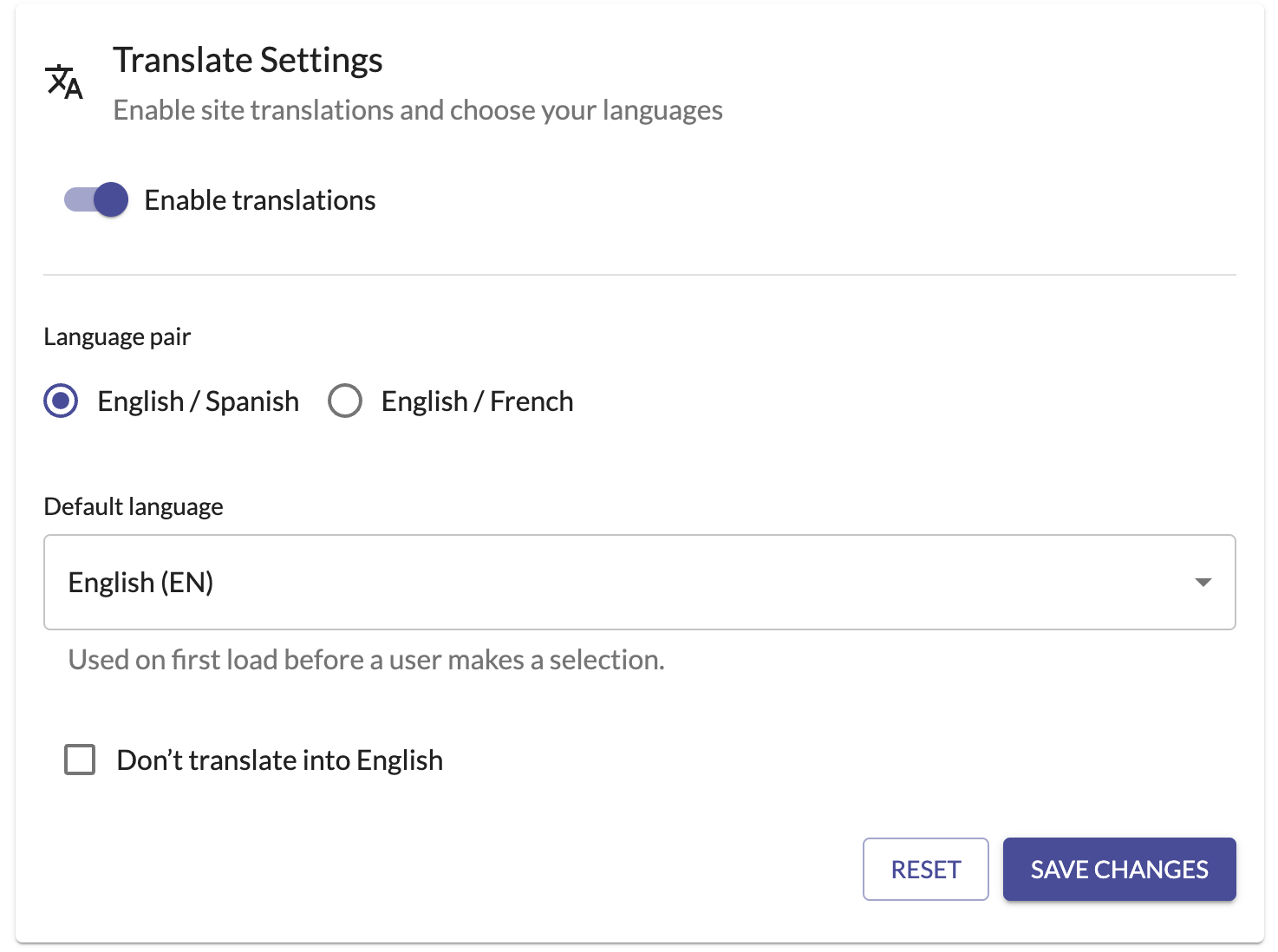Click the "Enable translations" label text

259,200
